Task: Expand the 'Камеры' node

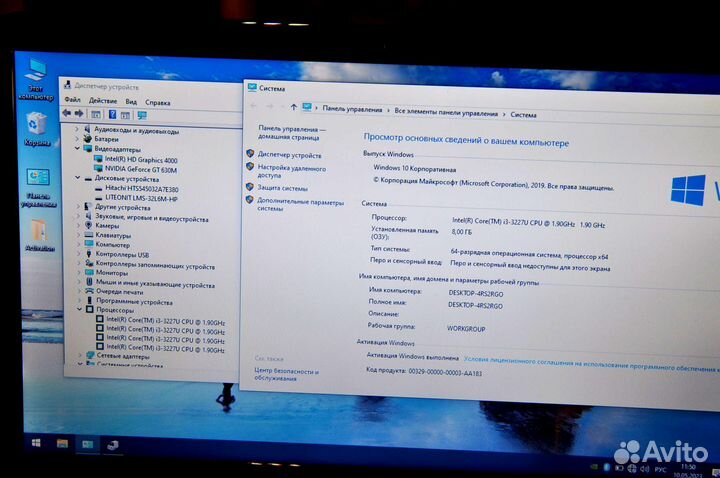Action: (79, 225)
